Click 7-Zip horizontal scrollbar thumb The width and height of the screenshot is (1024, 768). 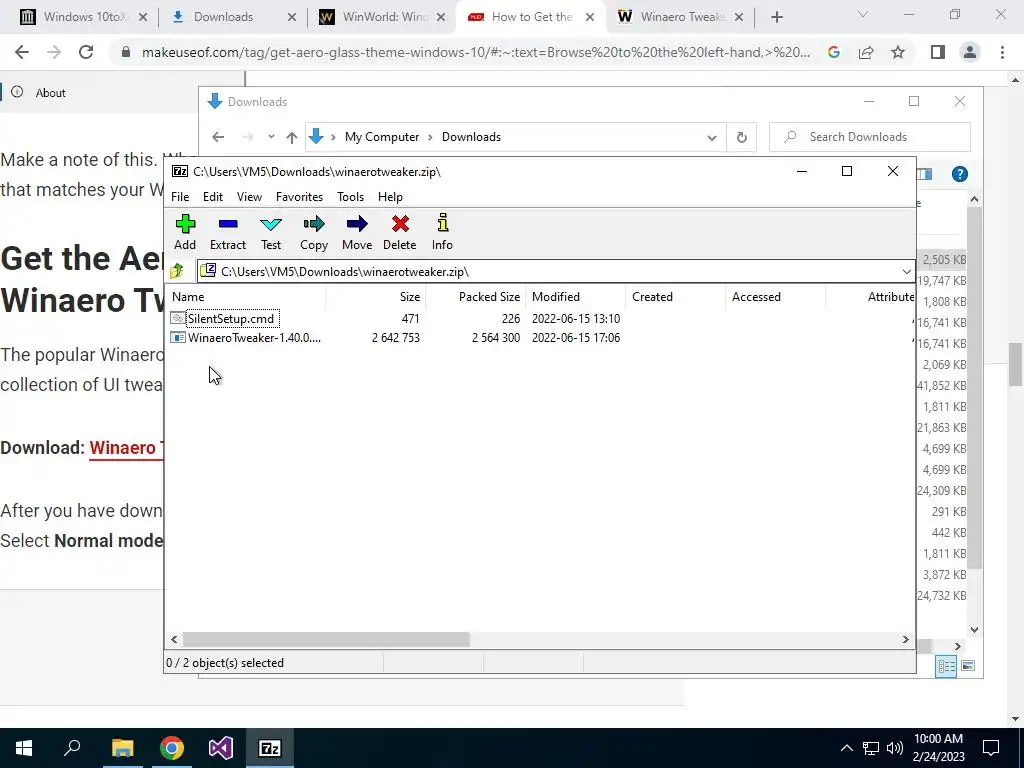pos(326,639)
